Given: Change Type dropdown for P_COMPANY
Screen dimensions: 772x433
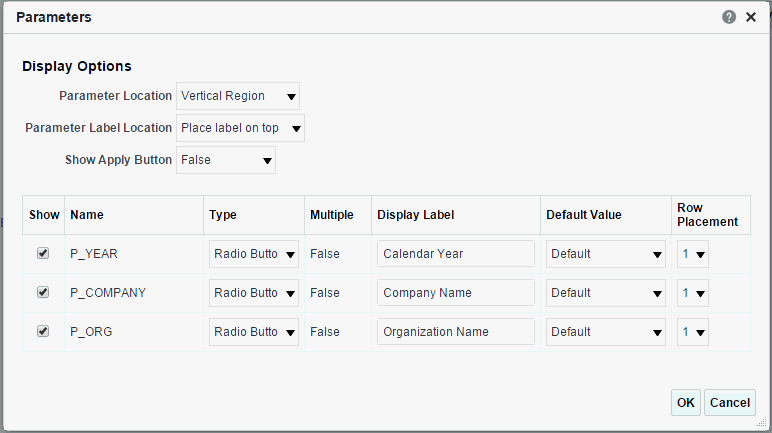Looking at the screenshot, I should click(254, 293).
